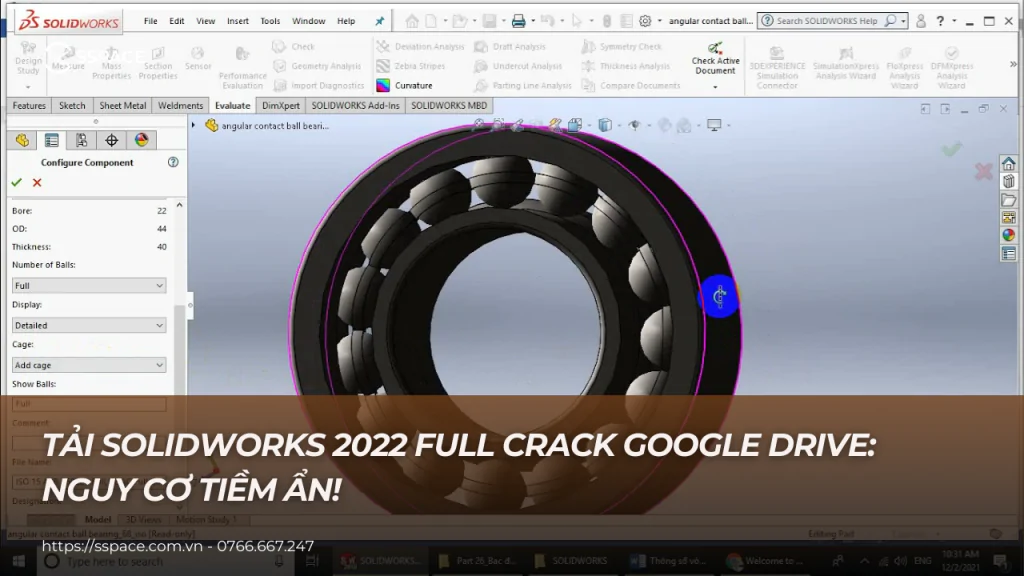The image size is (1024, 576).
Task: Open the Options gear dropdown arrow
Action: [660, 21]
